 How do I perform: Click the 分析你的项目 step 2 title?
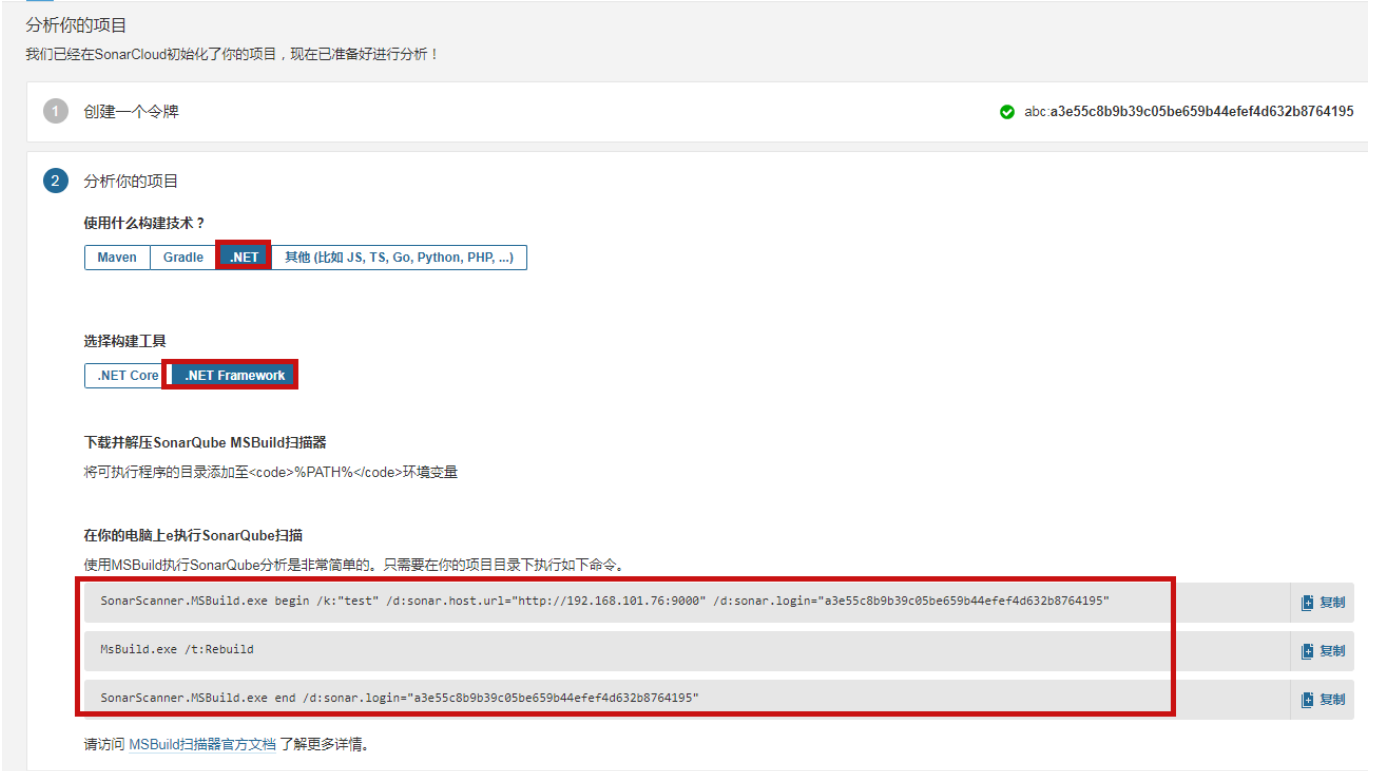tap(131, 181)
